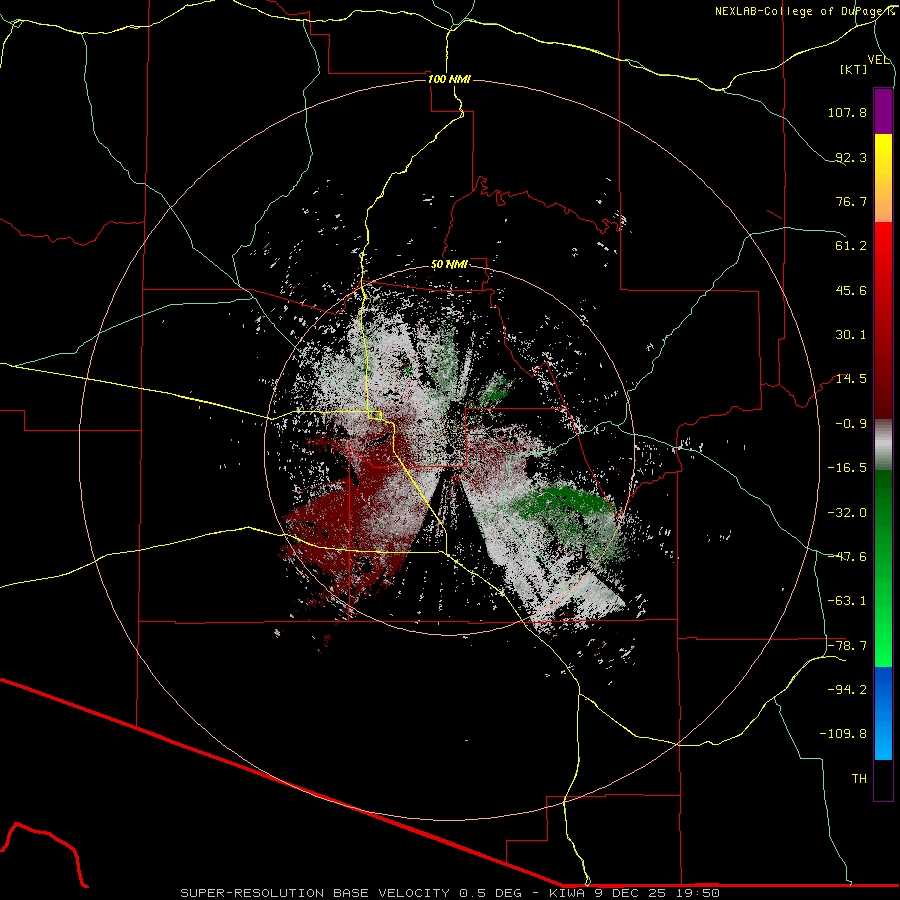Click the "100 NMI" range ring label
The width and height of the screenshot is (900, 900).
tap(449, 79)
